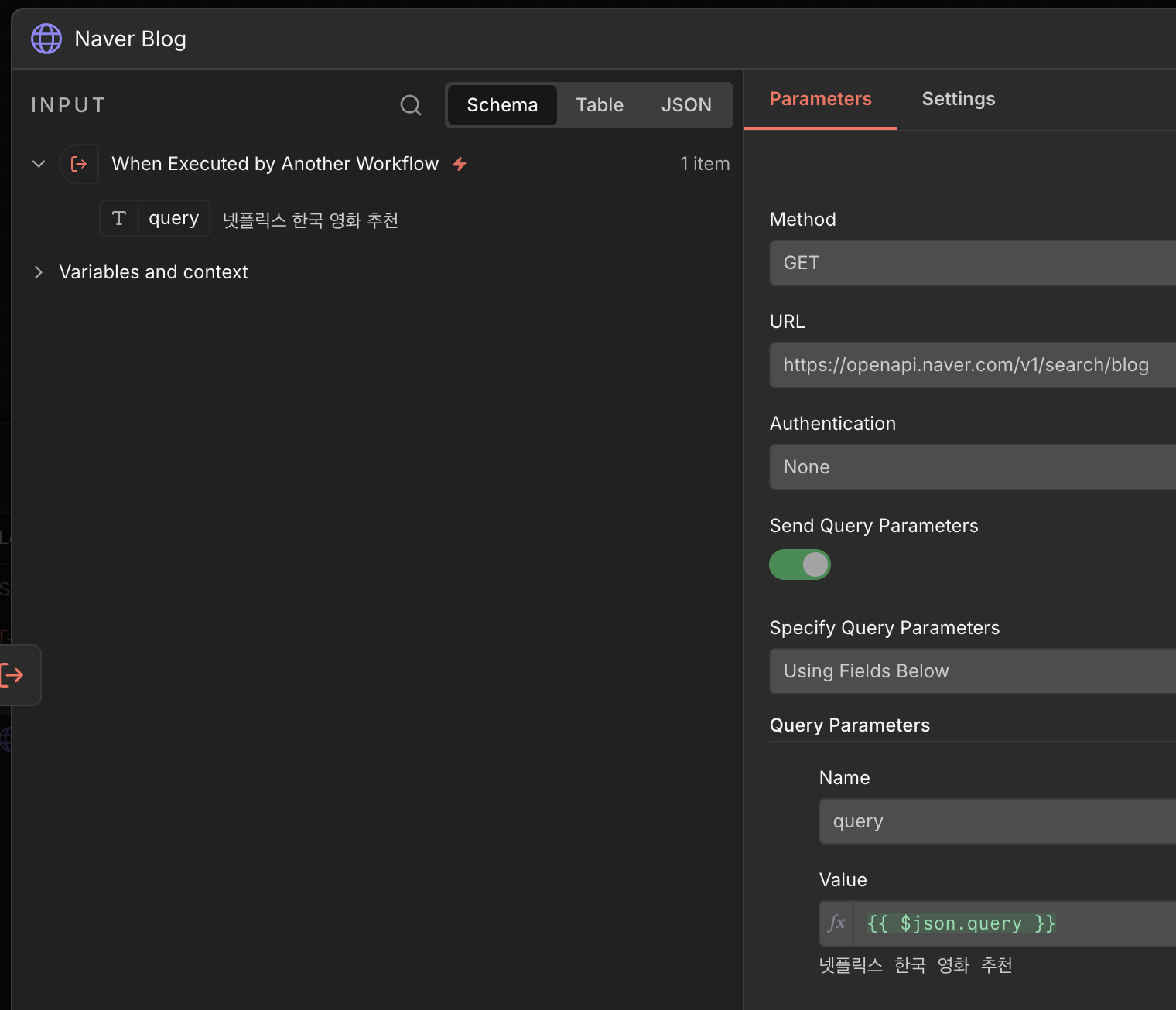Select the Schema view button
This screenshot has width=1176, height=1010.
(502, 105)
